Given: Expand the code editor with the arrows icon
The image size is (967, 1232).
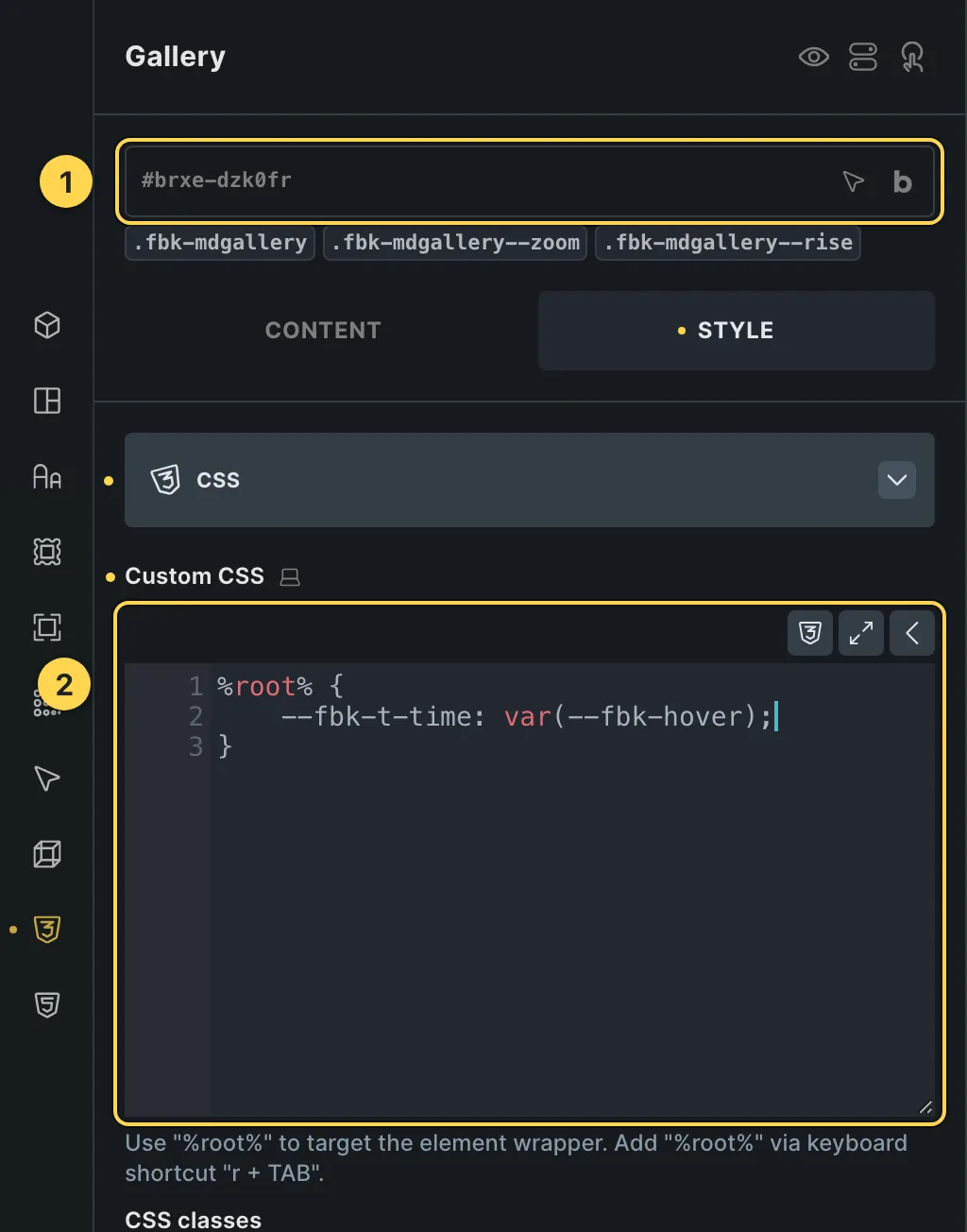Looking at the screenshot, I should click(x=861, y=633).
